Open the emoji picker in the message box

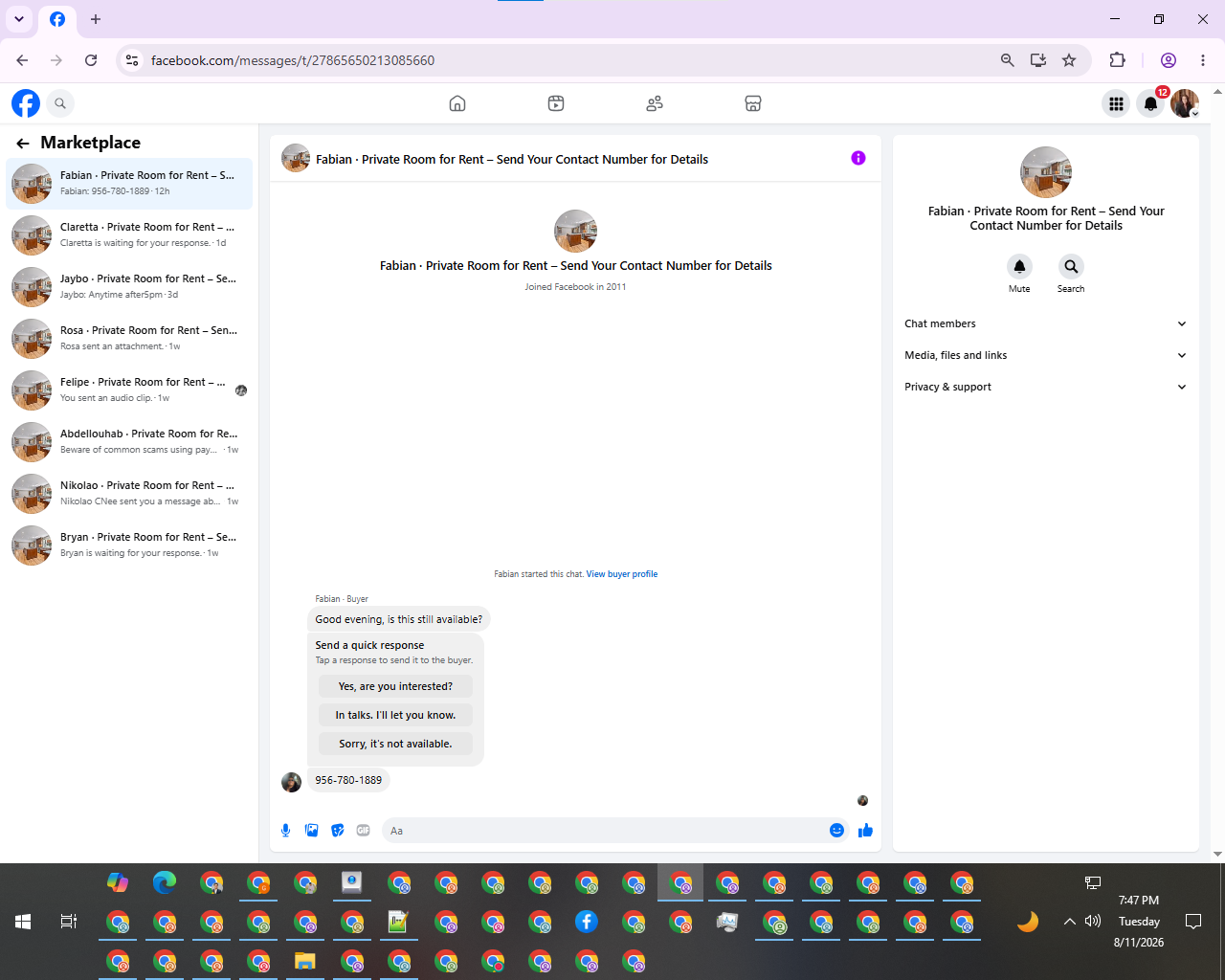click(x=836, y=831)
